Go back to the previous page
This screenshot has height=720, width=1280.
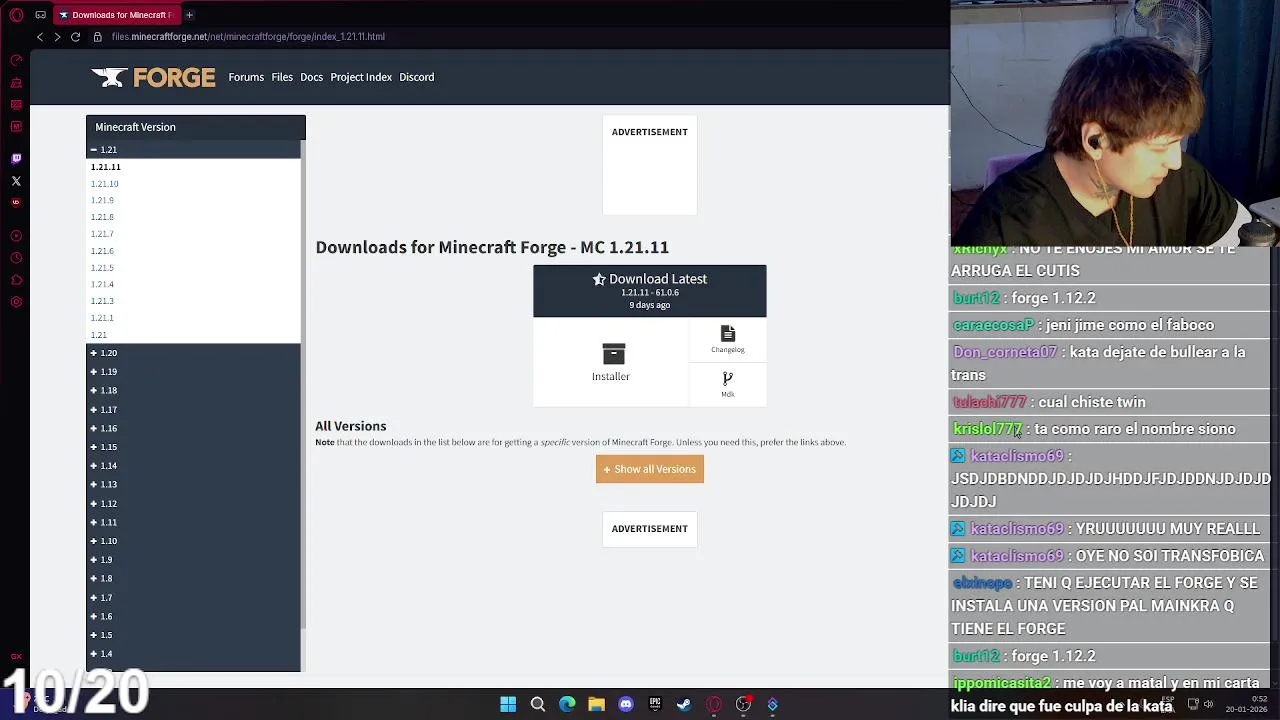click(40, 37)
